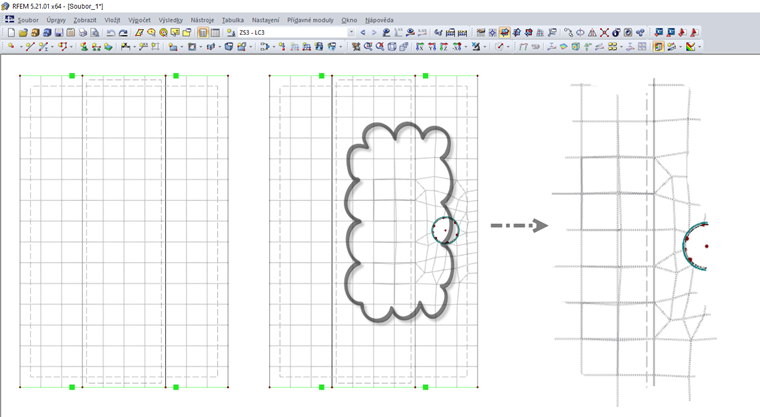Select the new surface tool icon
The image size is (760, 417).
[x=172, y=47]
